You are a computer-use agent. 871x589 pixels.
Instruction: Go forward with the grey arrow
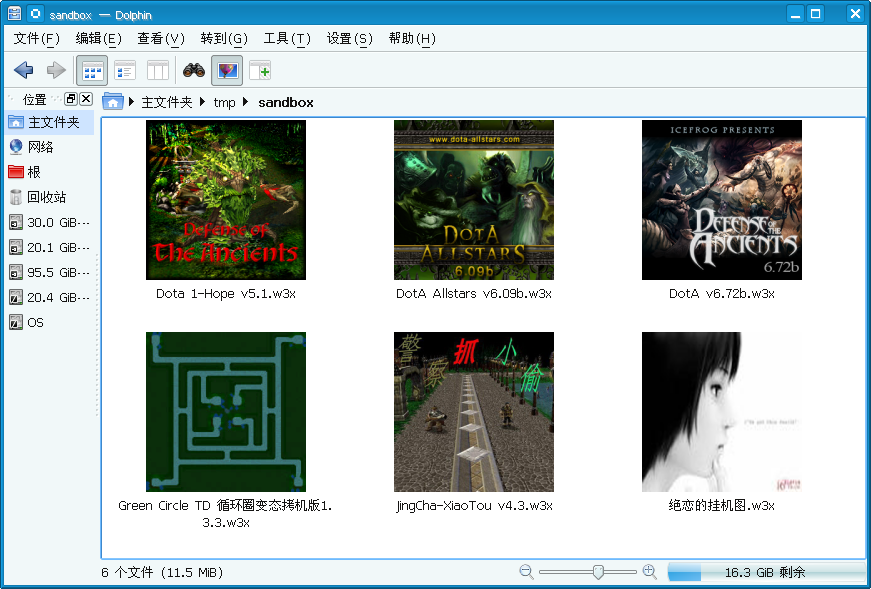(56, 71)
